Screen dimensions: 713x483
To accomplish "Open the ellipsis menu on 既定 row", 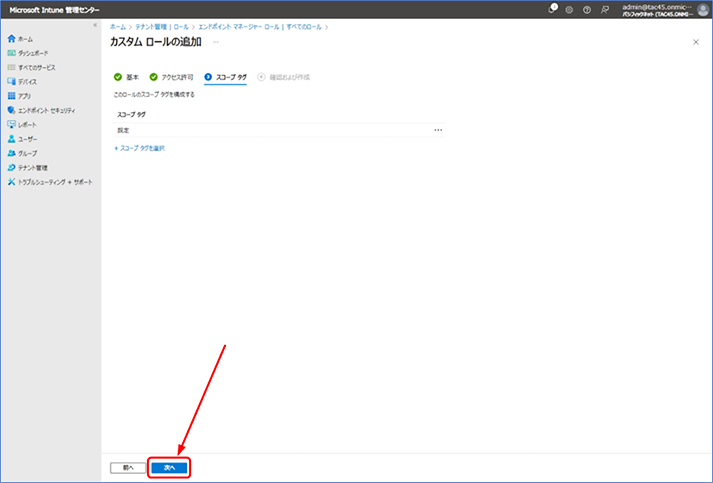I will click(x=438, y=130).
